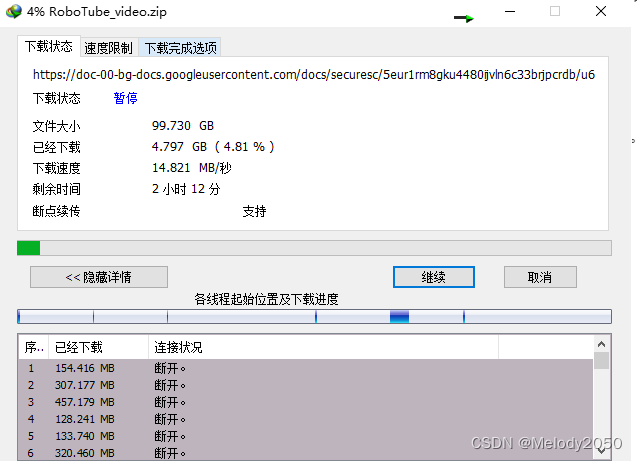Click the 剩余时间 label
The width and height of the screenshot is (637, 461).
tap(56, 189)
